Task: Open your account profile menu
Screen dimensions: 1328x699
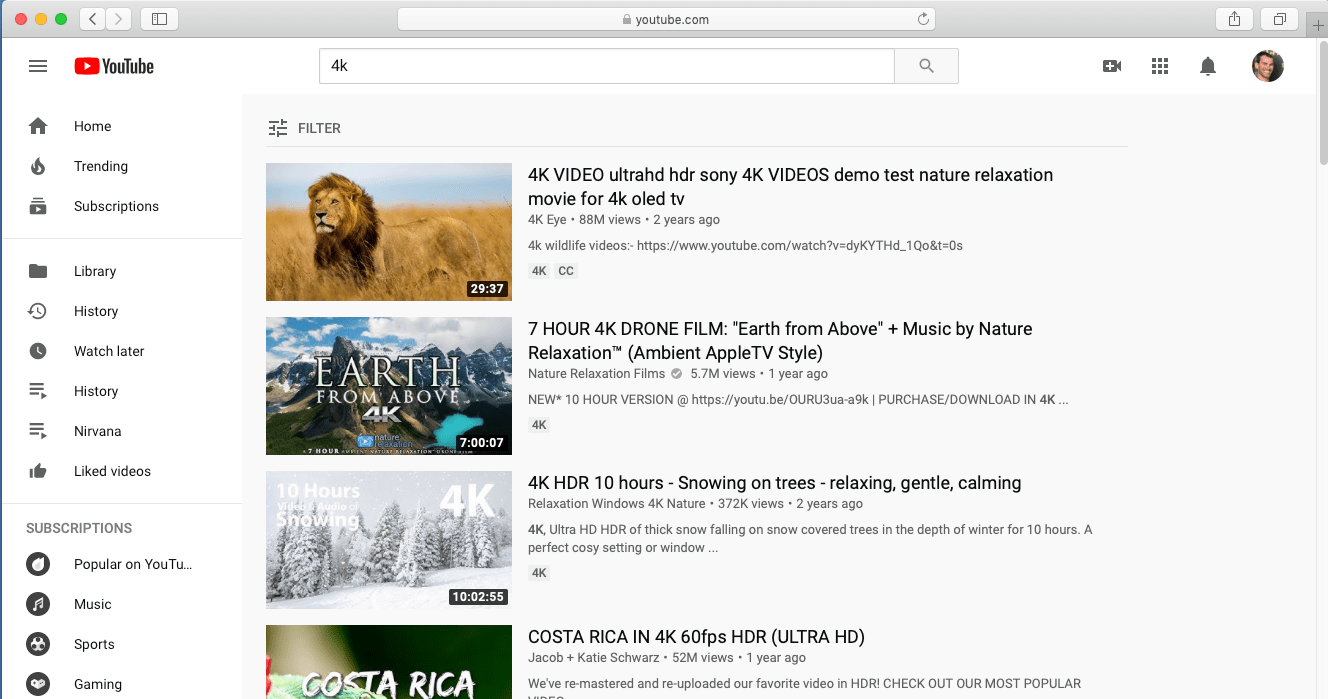Action: pos(1267,66)
